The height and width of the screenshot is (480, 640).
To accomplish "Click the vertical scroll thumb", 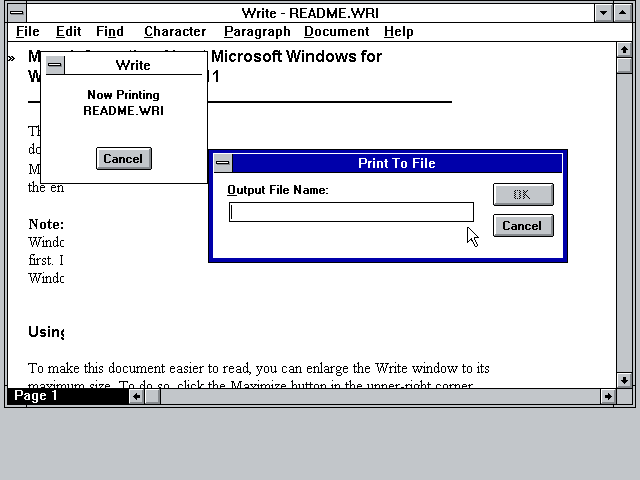I will click(624, 65).
